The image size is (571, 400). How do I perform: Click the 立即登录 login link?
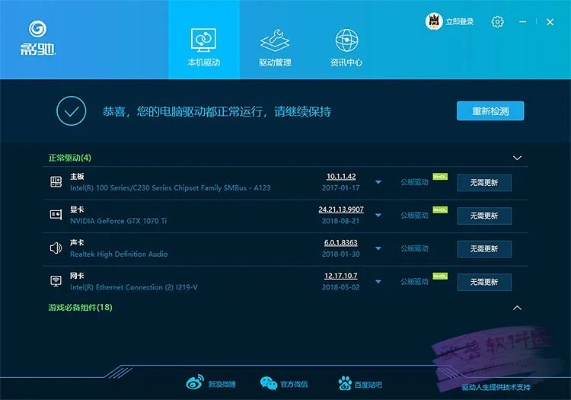tap(460, 21)
